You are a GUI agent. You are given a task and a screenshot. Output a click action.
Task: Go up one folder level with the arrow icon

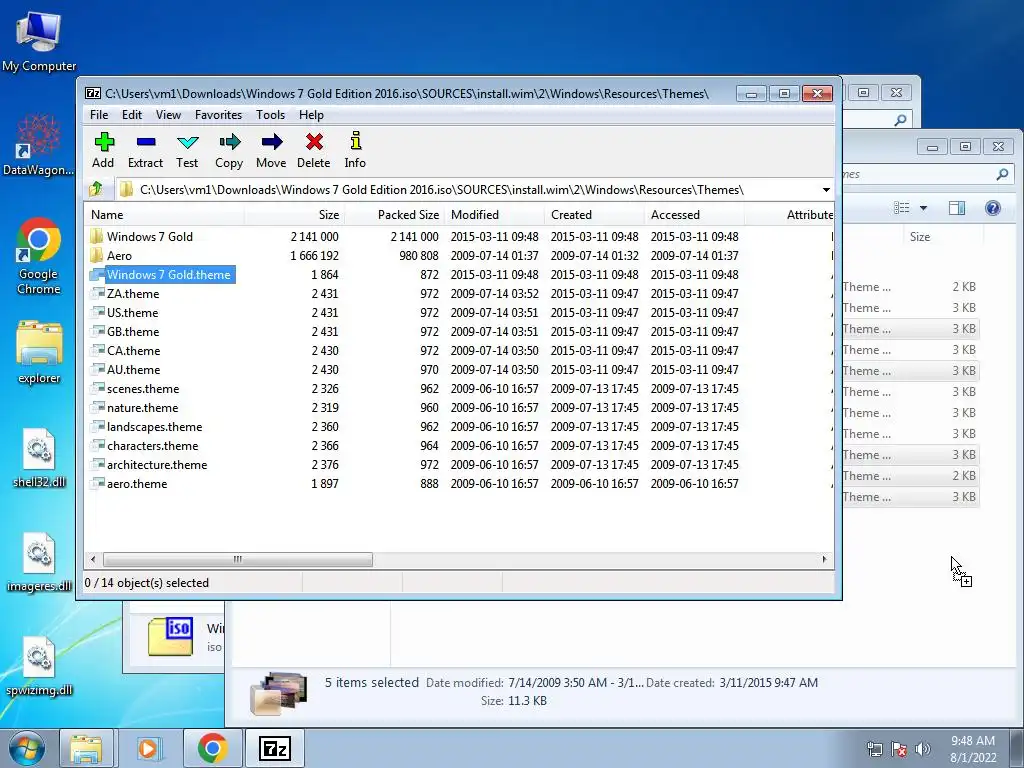coord(96,189)
